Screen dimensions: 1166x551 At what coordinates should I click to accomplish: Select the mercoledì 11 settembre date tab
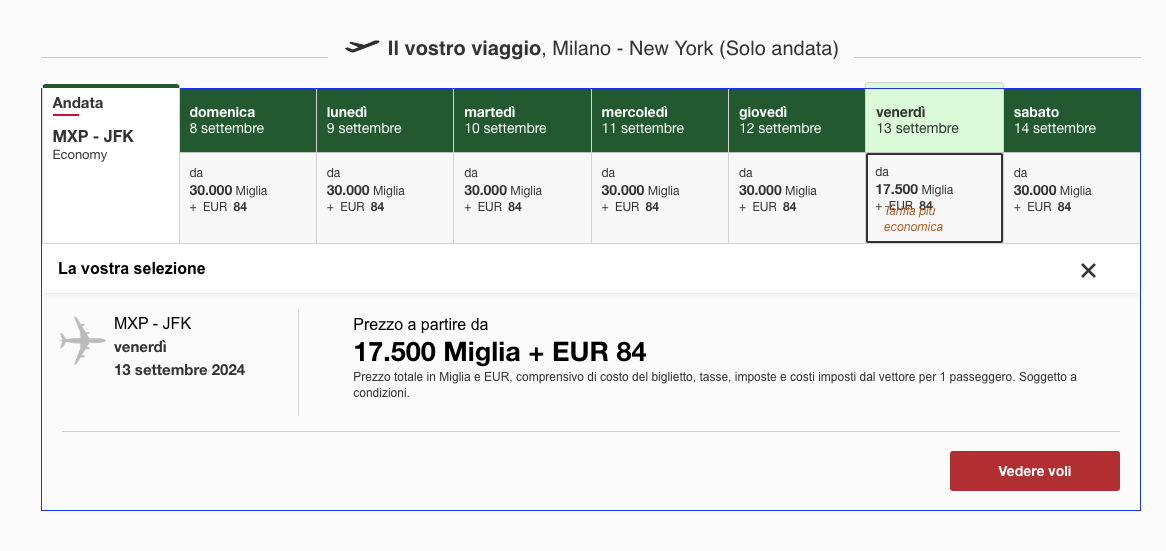(660, 120)
